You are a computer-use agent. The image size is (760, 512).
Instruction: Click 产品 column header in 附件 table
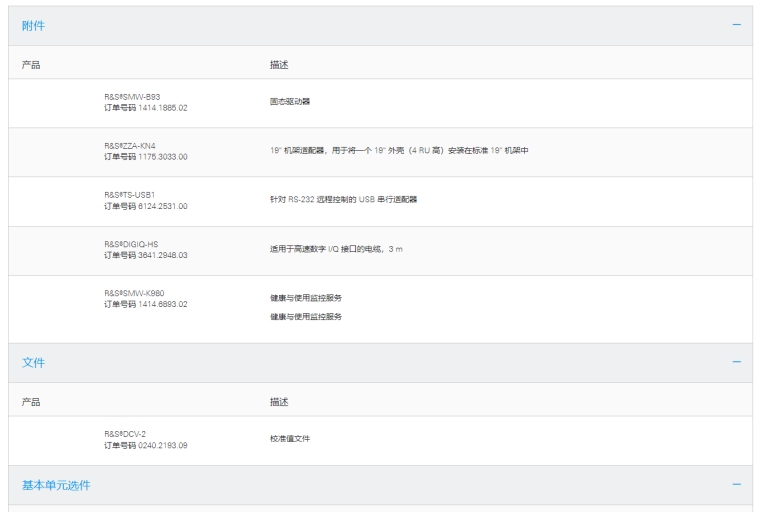coord(31,65)
